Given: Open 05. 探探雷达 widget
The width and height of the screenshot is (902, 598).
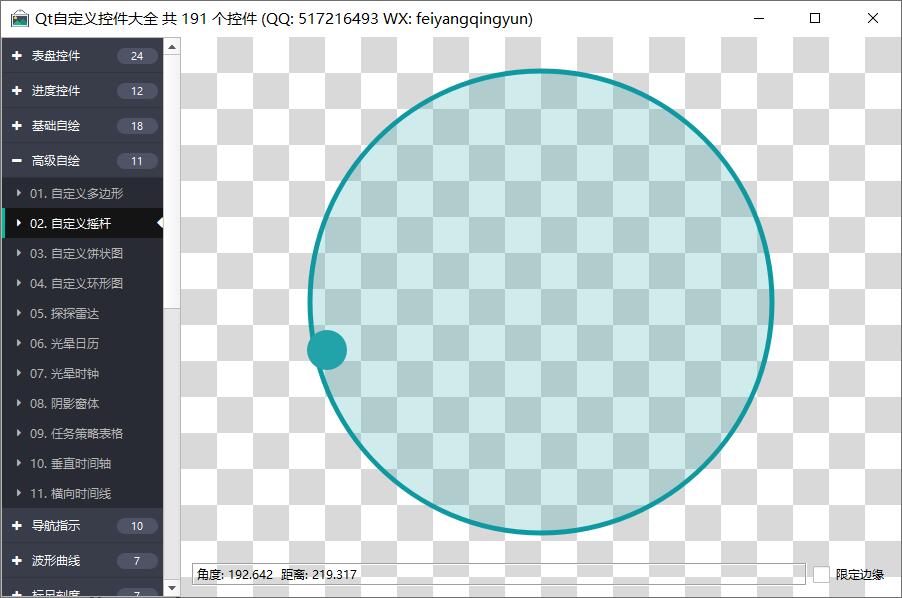Looking at the screenshot, I should pos(64,314).
